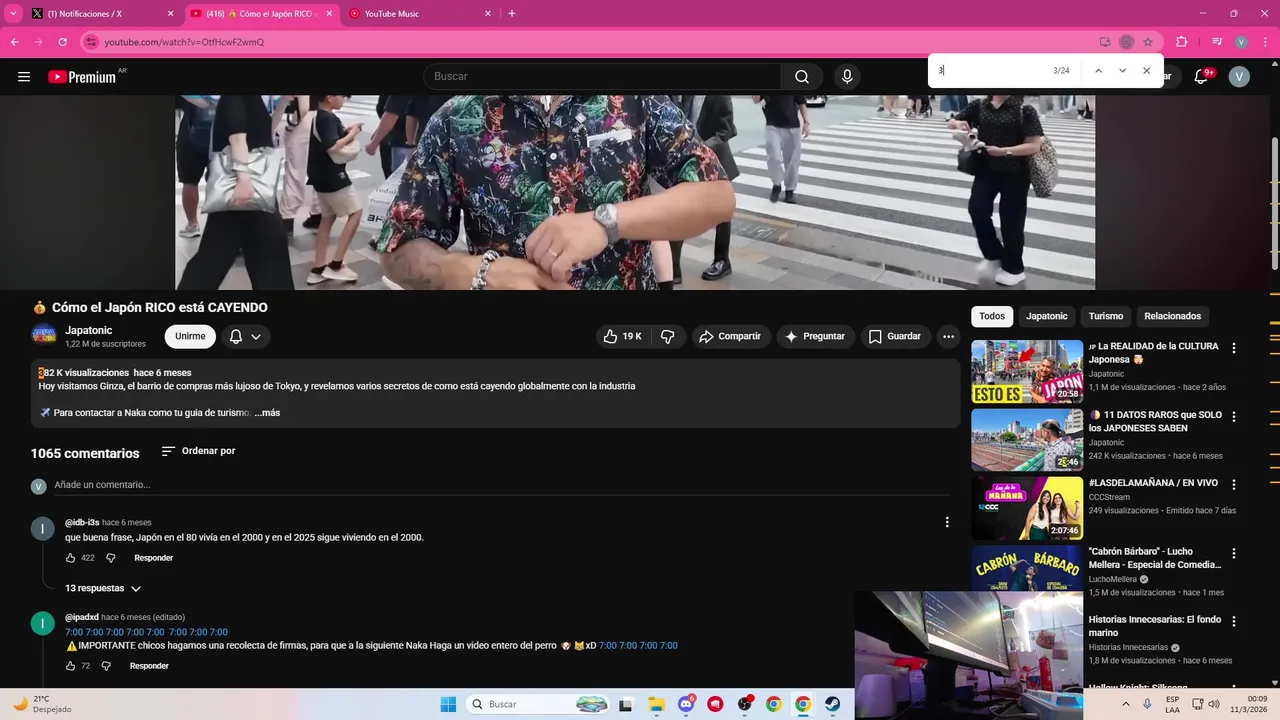Click the Unirme join button
The height and width of the screenshot is (720, 1280).
190,337
